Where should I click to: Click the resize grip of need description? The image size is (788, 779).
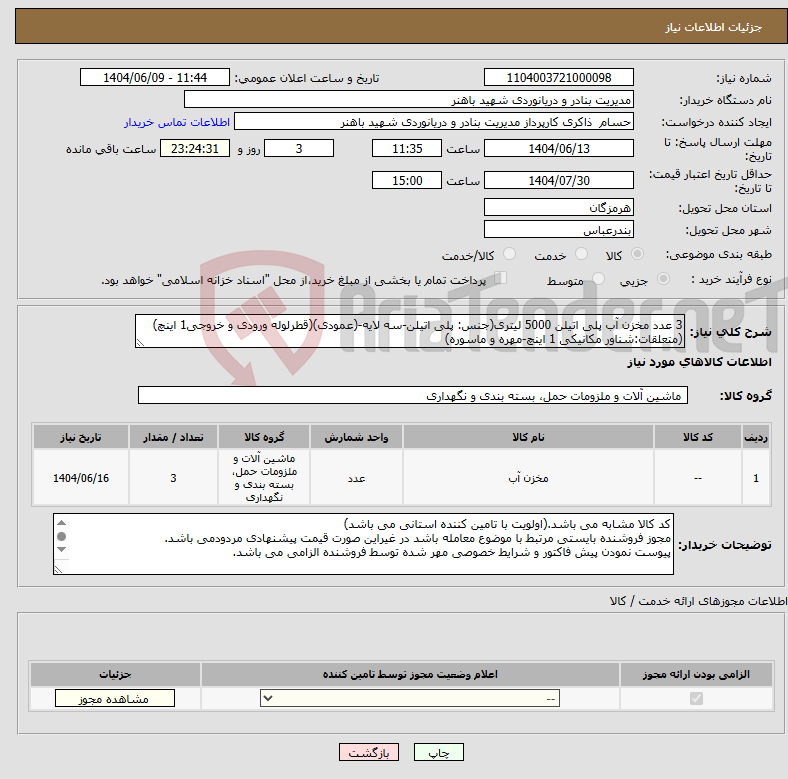140,343
